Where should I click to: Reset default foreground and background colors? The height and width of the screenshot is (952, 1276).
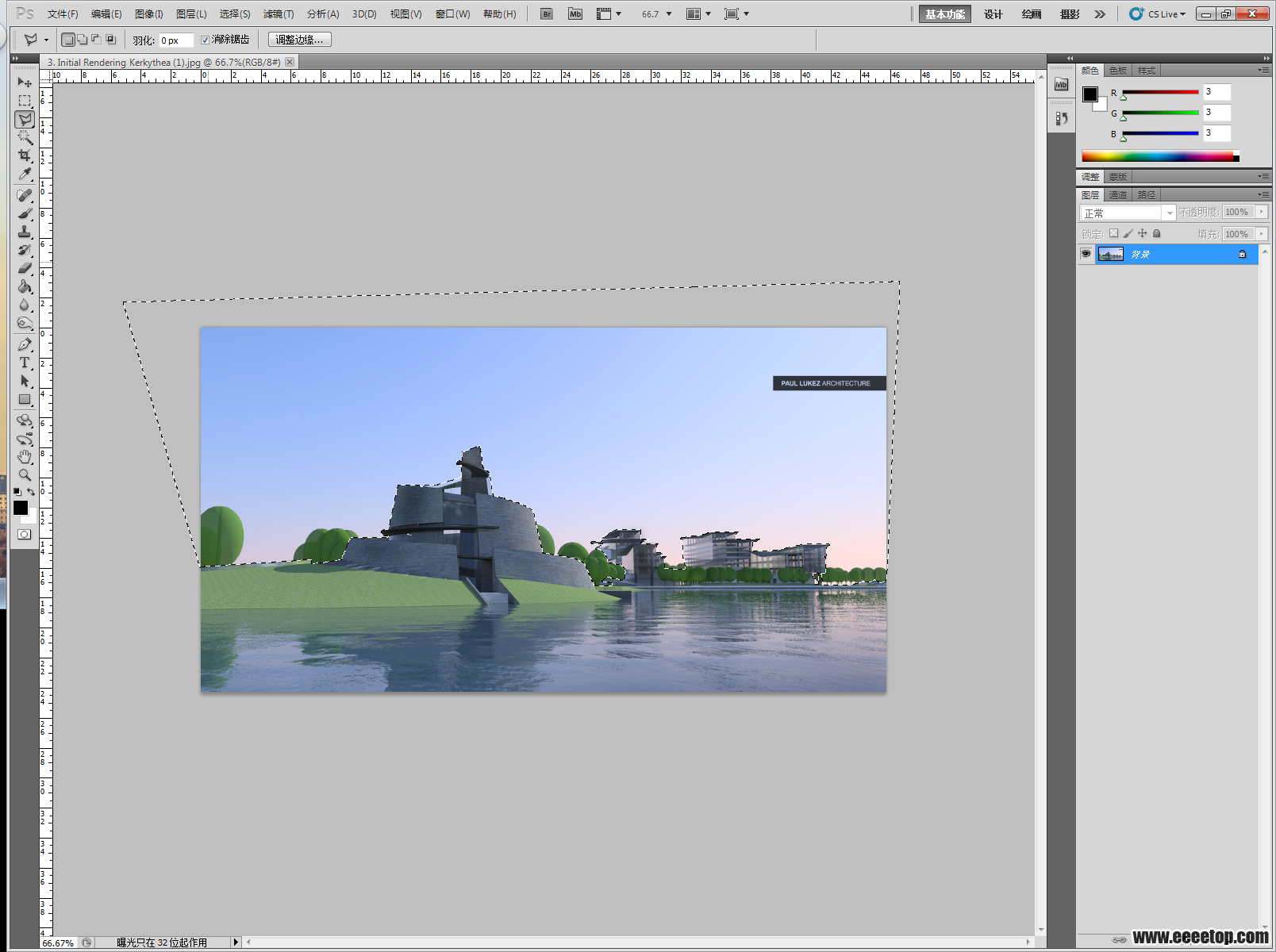[17, 492]
